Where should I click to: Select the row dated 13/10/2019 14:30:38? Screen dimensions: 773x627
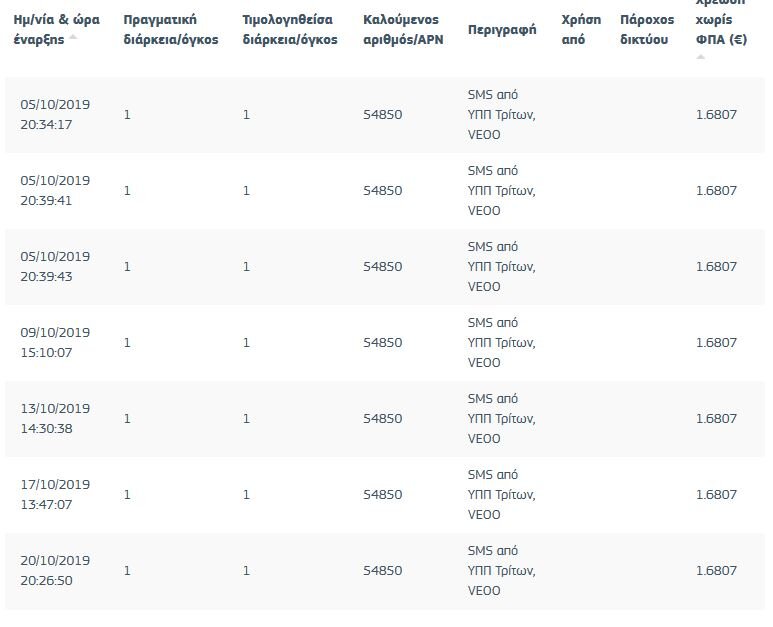(x=385, y=418)
